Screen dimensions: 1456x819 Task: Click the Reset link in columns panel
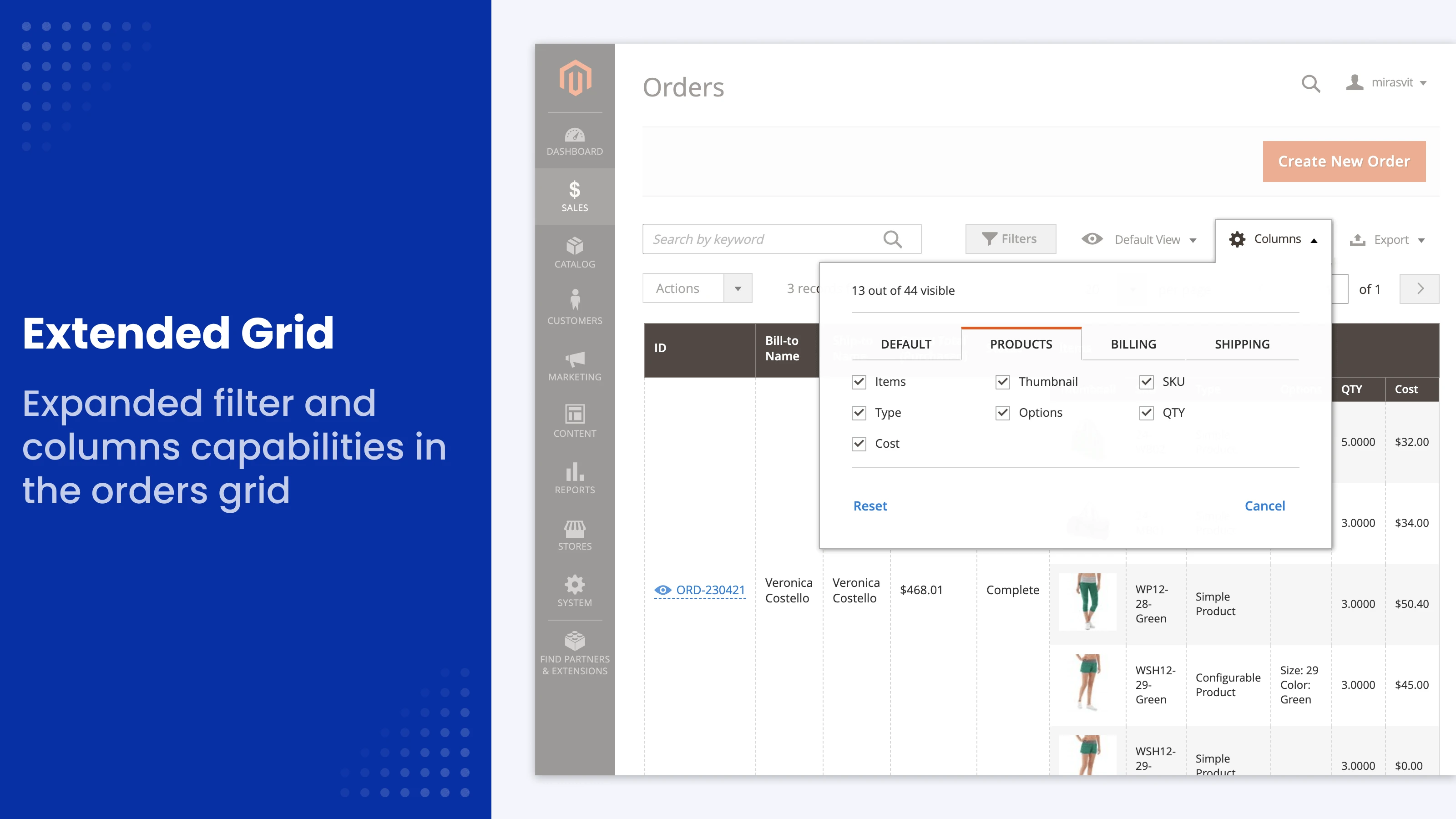pyautogui.click(x=870, y=506)
